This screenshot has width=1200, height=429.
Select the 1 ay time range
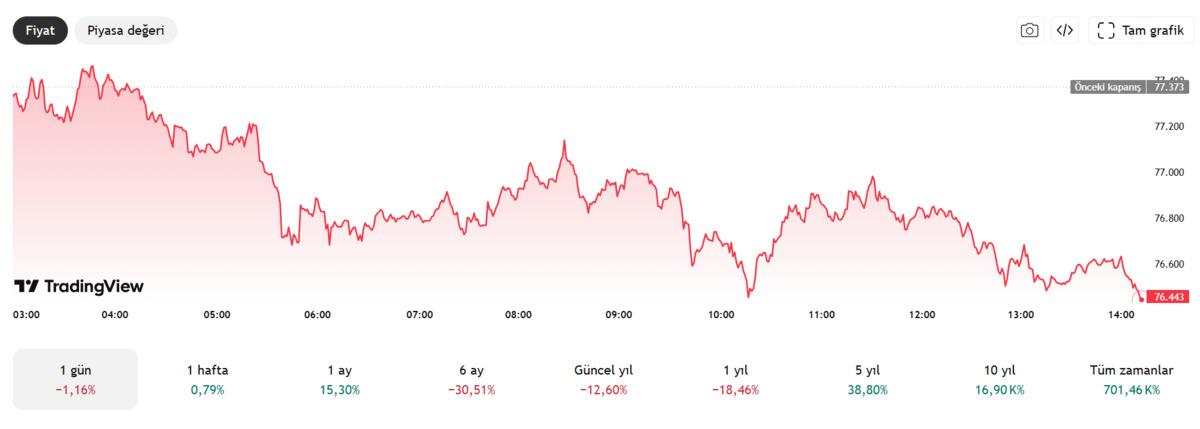point(342,379)
